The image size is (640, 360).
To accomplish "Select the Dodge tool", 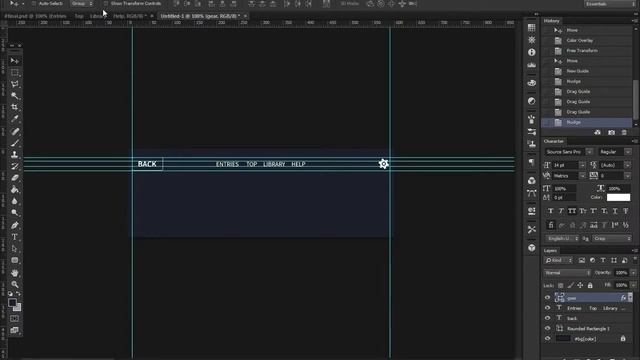I will 15,213.
